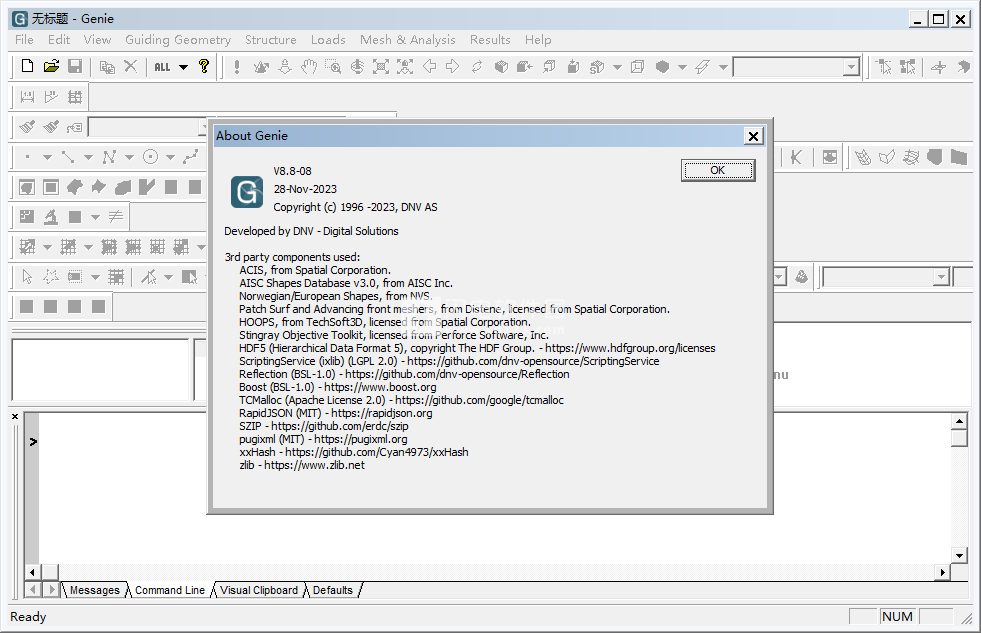Open the Help menu

[x=538, y=39]
